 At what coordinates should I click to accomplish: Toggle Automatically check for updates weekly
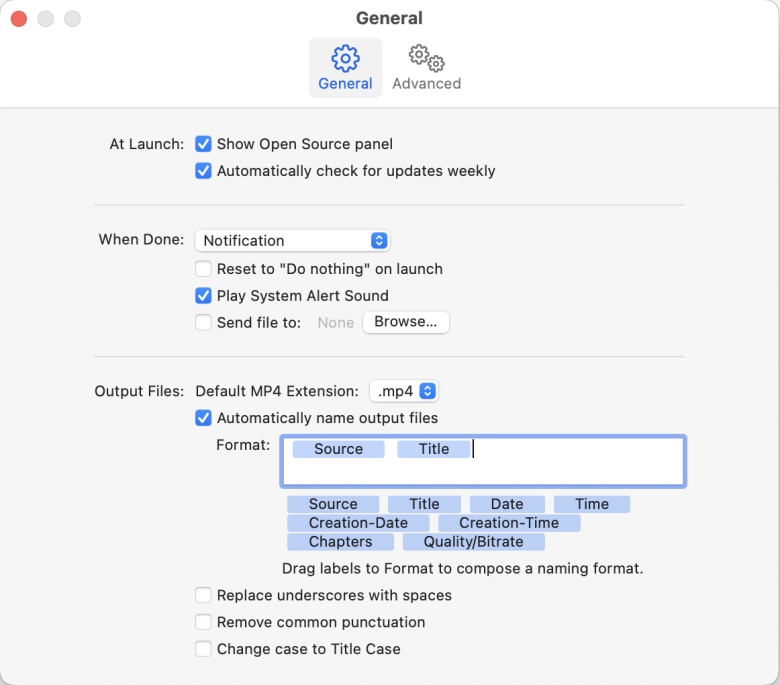point(203,171)
